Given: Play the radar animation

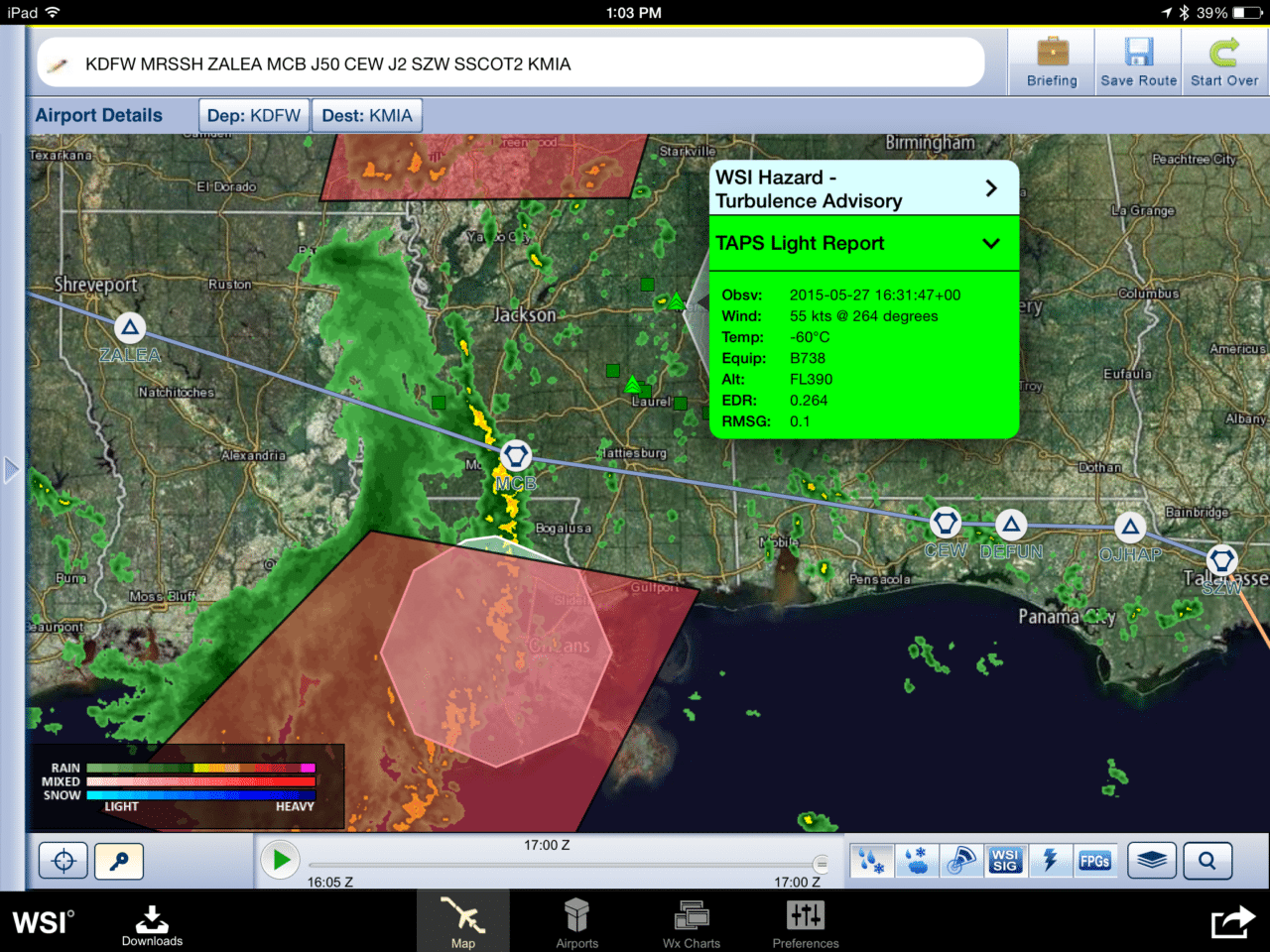Looking at the screenshot, I should tap(281, 860).
